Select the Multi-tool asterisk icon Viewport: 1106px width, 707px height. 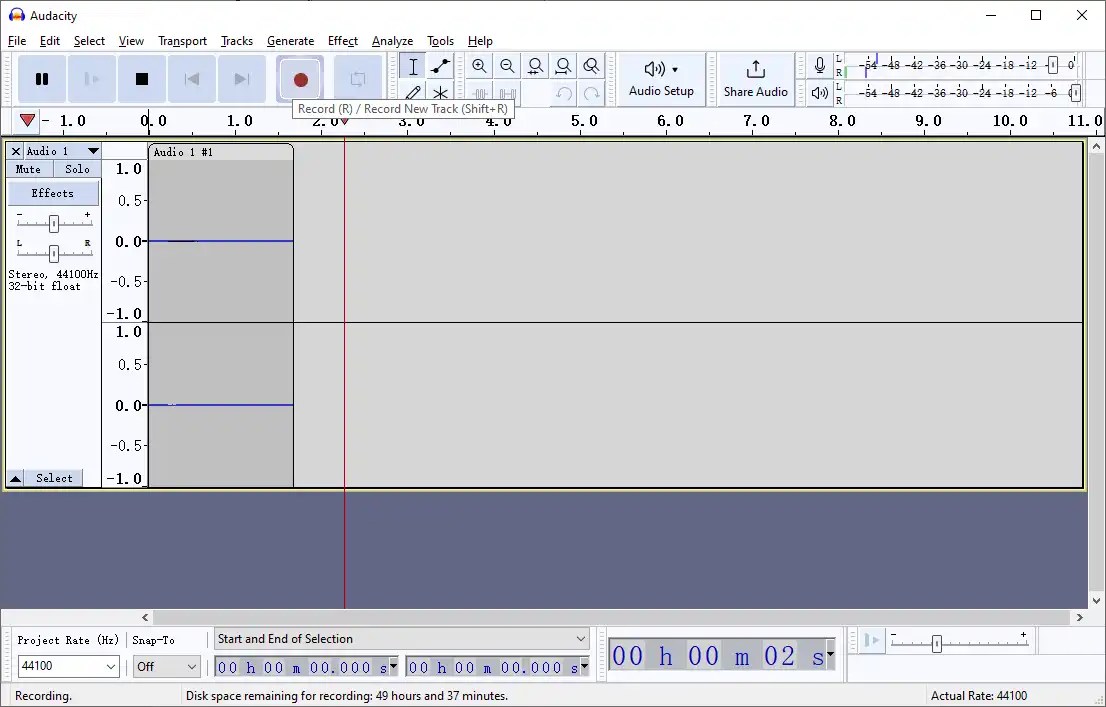441,92
